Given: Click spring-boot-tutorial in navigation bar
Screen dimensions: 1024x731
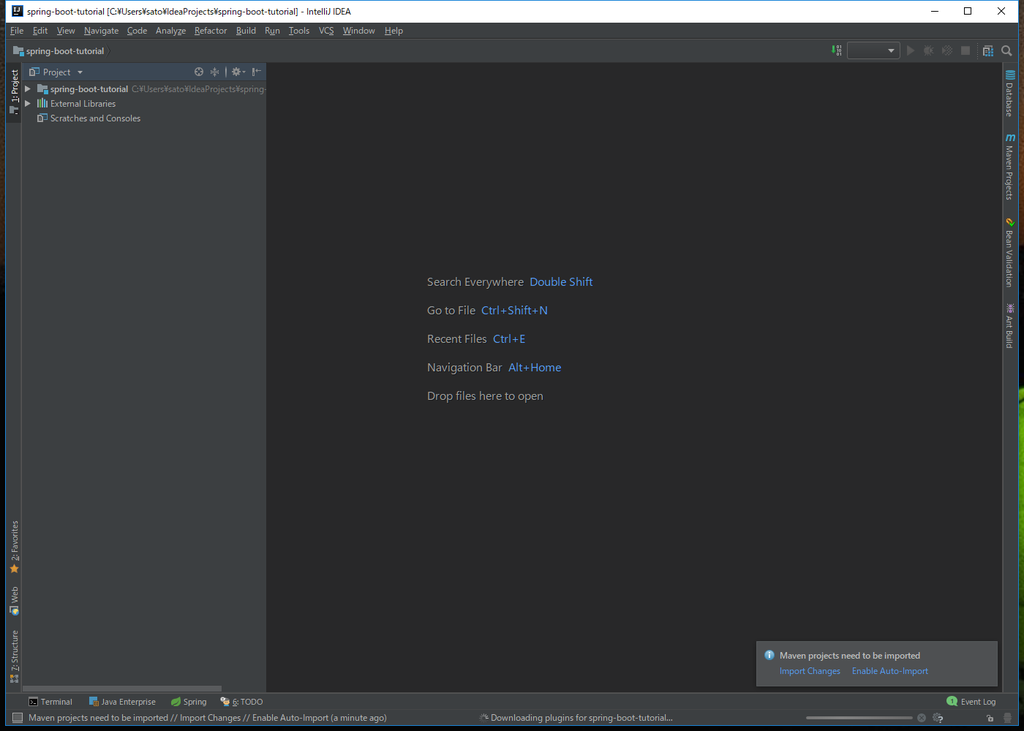Looking at the screenshot, I should coord(59,51).
